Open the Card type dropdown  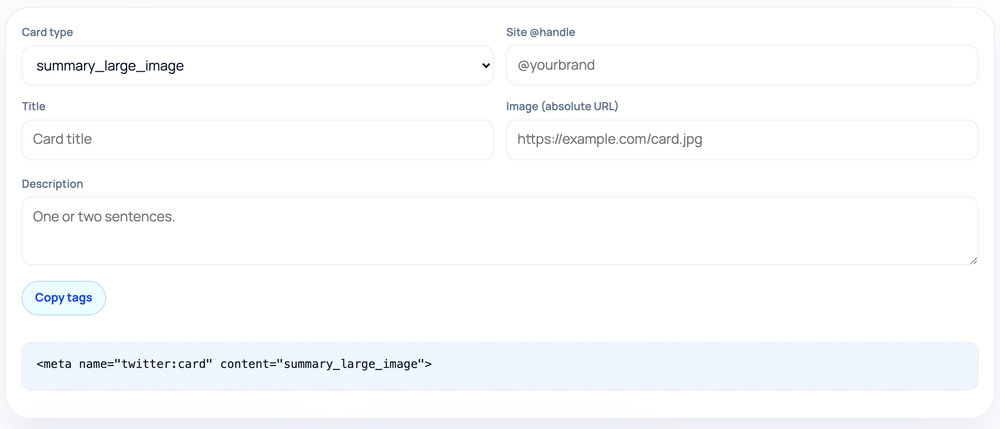(x=258, y=65)
